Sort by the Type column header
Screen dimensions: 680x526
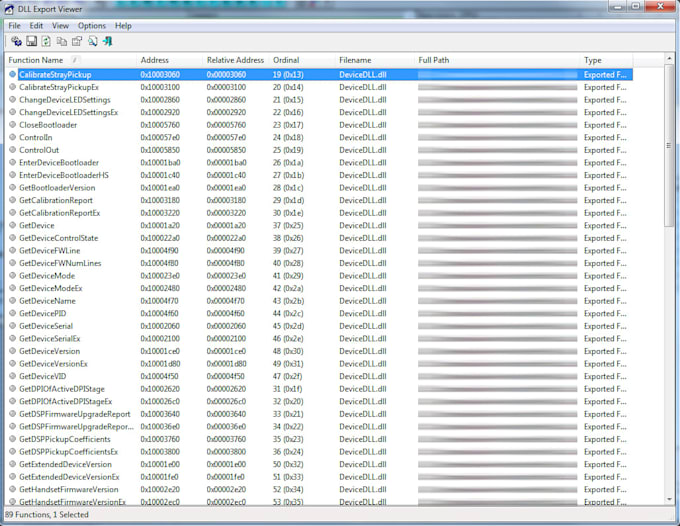tap(607, 60)
